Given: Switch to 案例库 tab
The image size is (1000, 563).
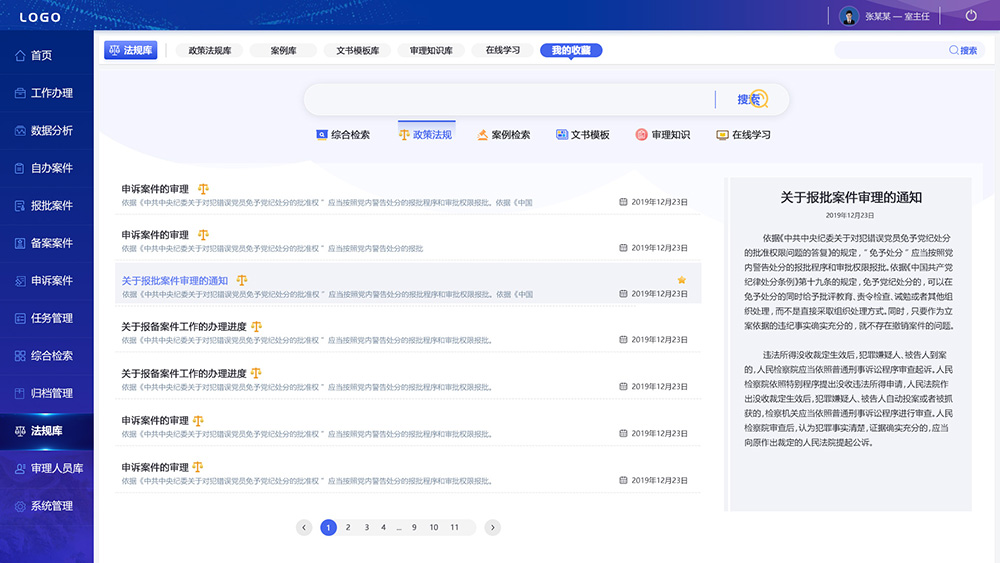Looking at the screenshot, I should point(283,50).
